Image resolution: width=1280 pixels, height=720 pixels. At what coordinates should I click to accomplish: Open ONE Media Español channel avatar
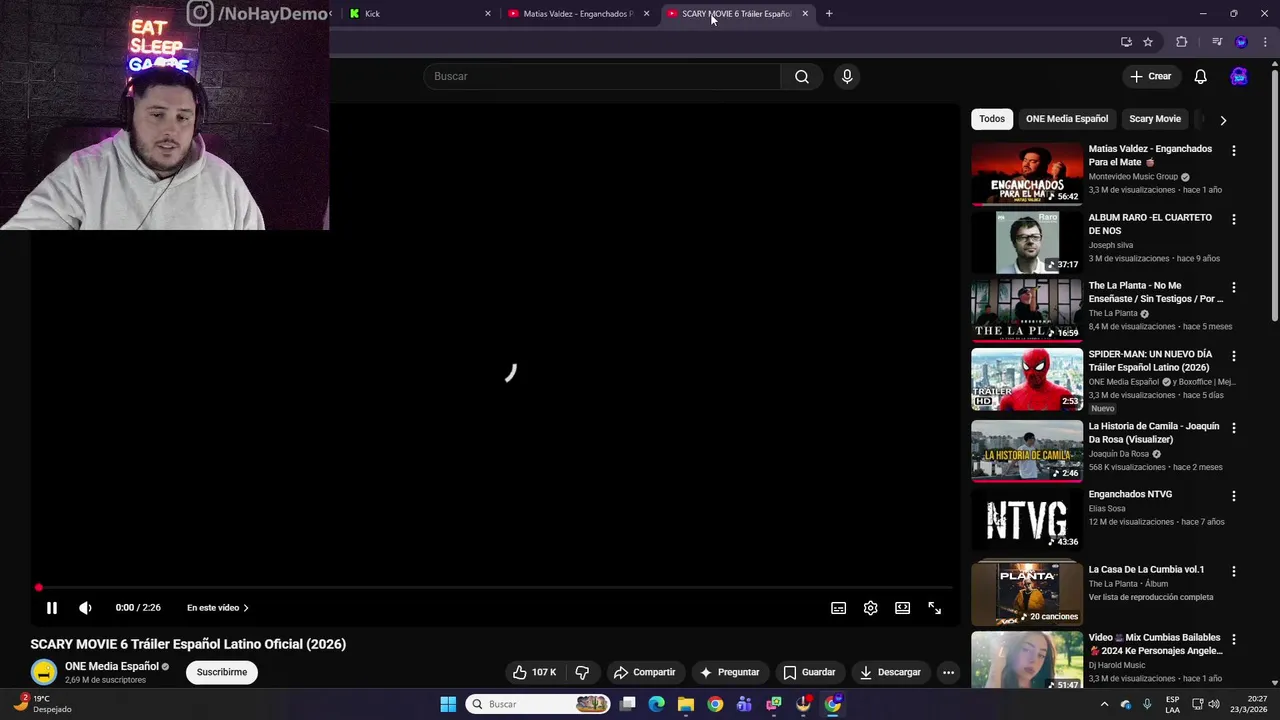pos(43,672)
